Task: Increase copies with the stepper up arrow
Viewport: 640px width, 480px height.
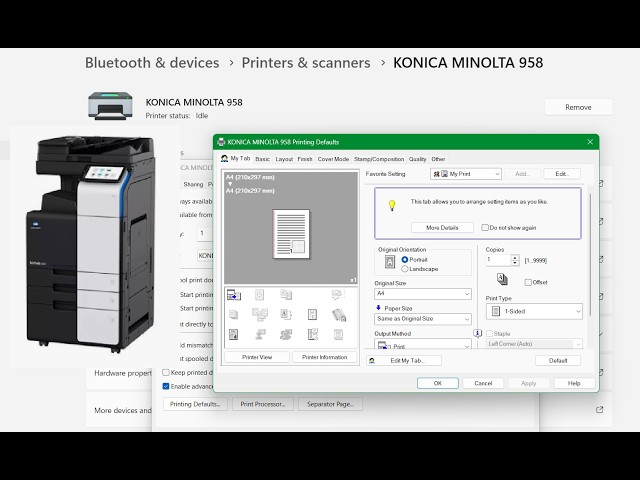Action: point(515,258)
